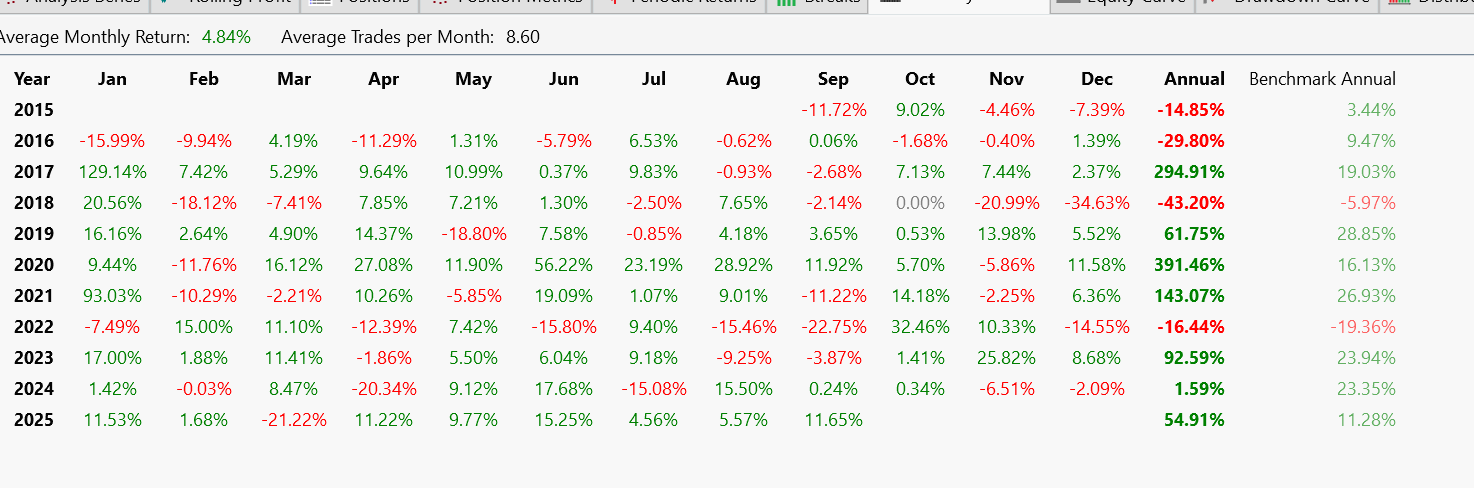Click the Benchmark Annual column header
1474x488 pixels.
click(1322, 79)
